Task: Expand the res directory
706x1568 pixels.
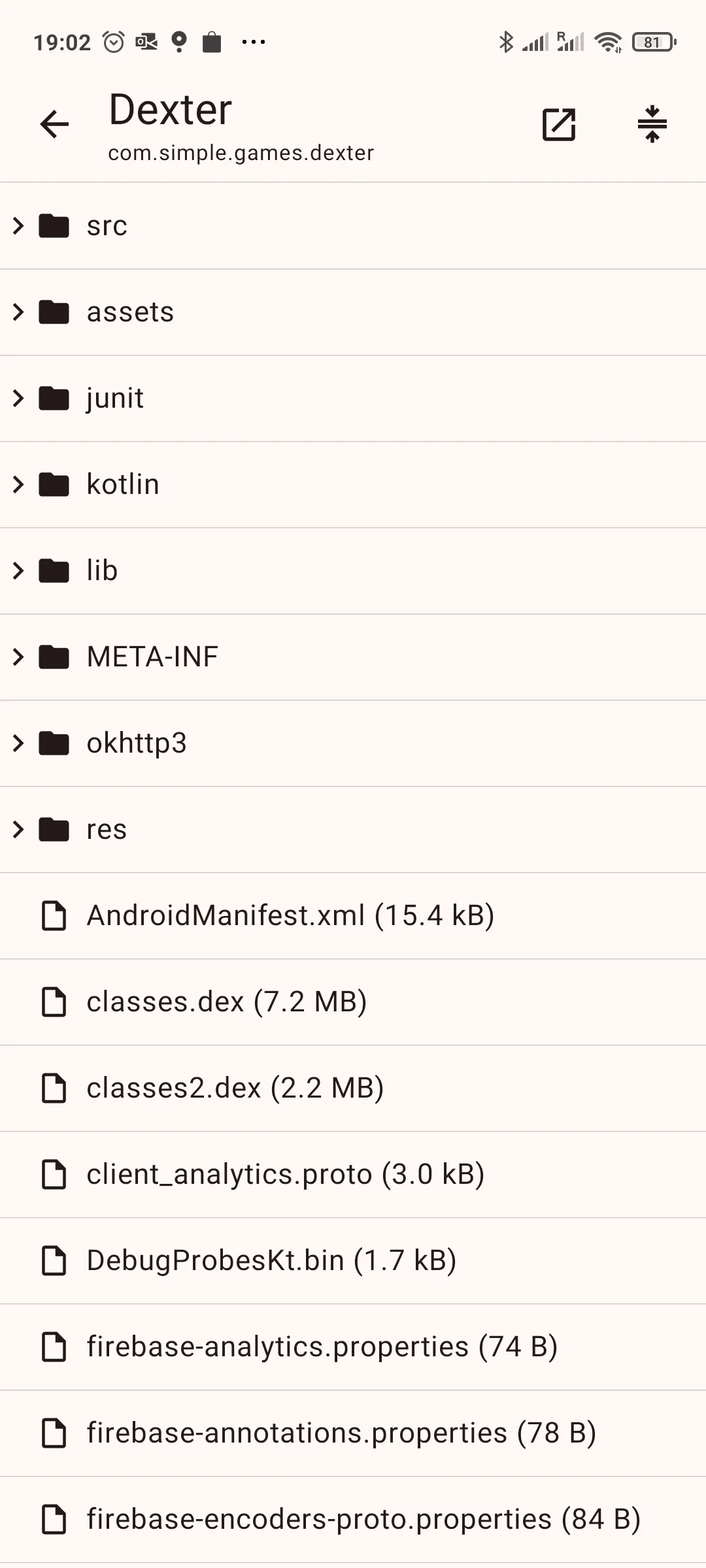Action: (18, 829)
